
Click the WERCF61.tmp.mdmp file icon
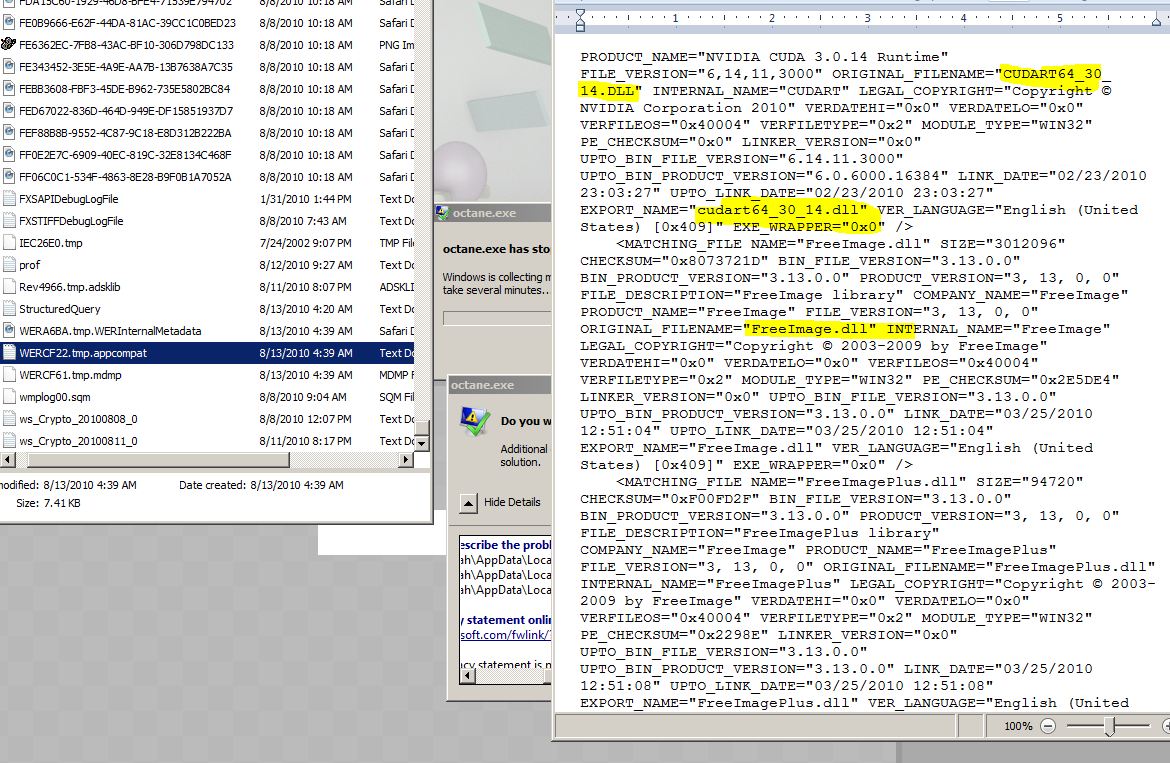9,375
